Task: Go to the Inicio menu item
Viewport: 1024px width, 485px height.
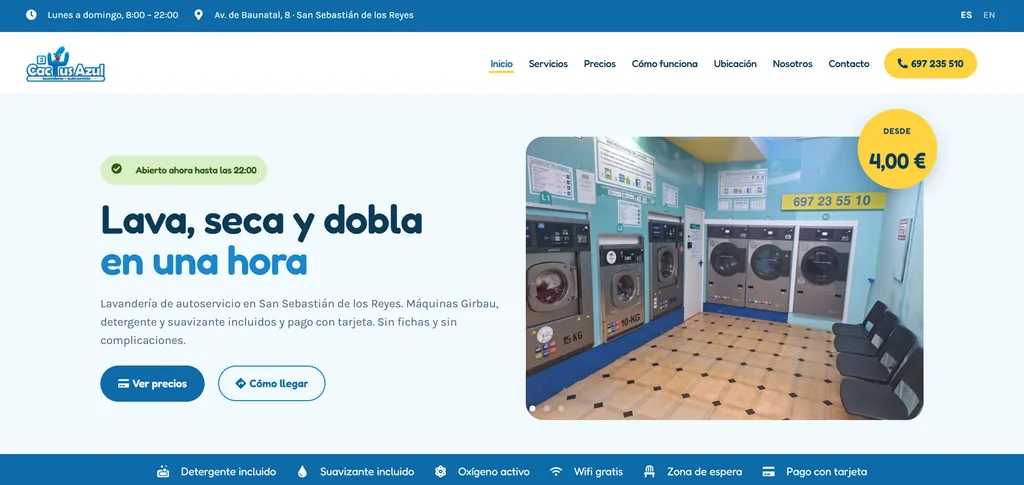Action: pyautogui.click(x=502, y=64)
